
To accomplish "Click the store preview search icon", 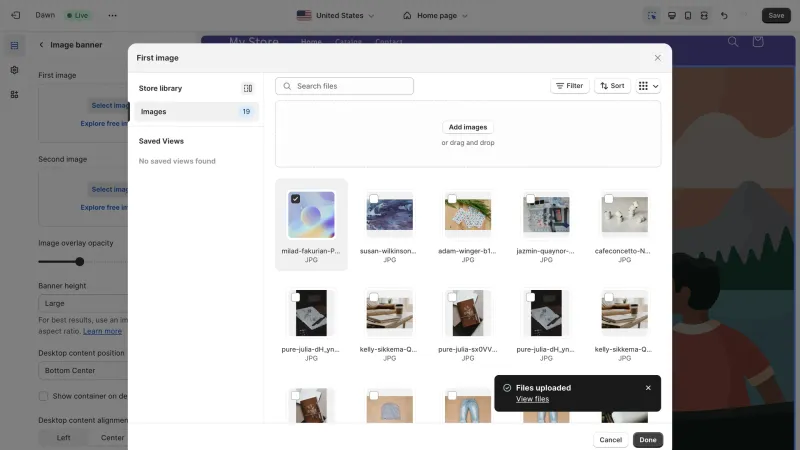I will click(733, 41).
